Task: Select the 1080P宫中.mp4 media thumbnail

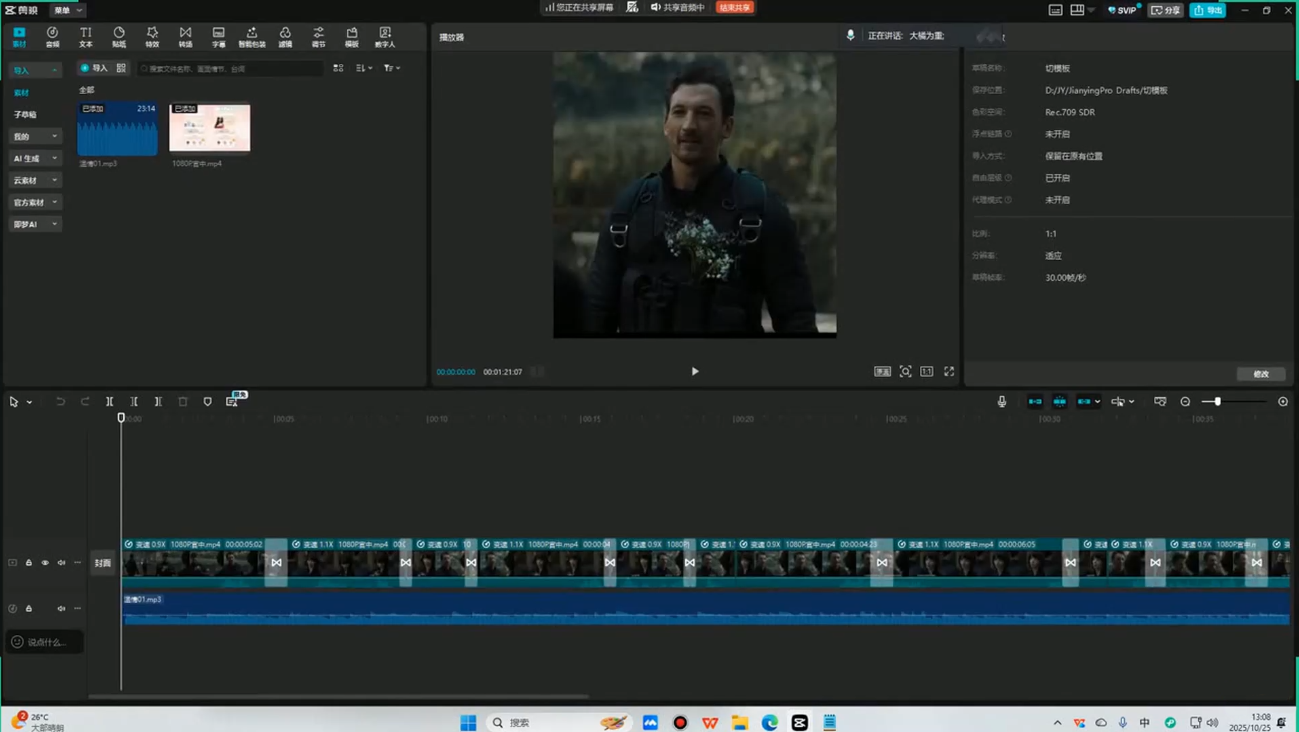Action: coord(210,128)
